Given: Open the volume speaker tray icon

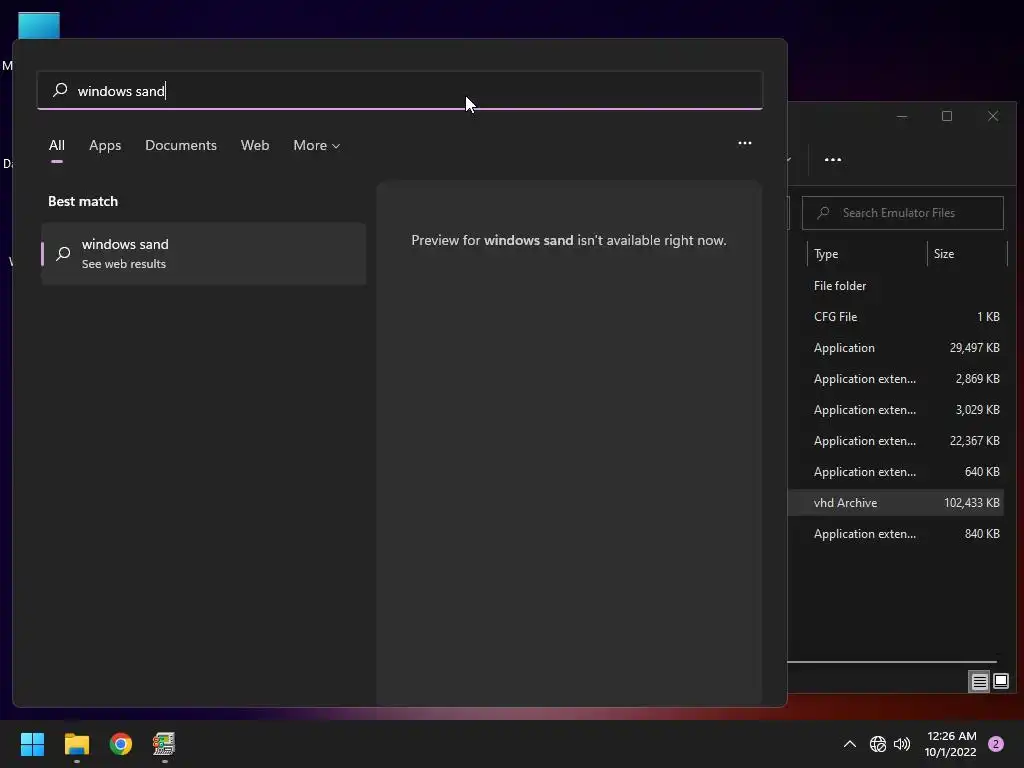Looking at the screenshot, I should pyautogui.click(x=902, y=744).
